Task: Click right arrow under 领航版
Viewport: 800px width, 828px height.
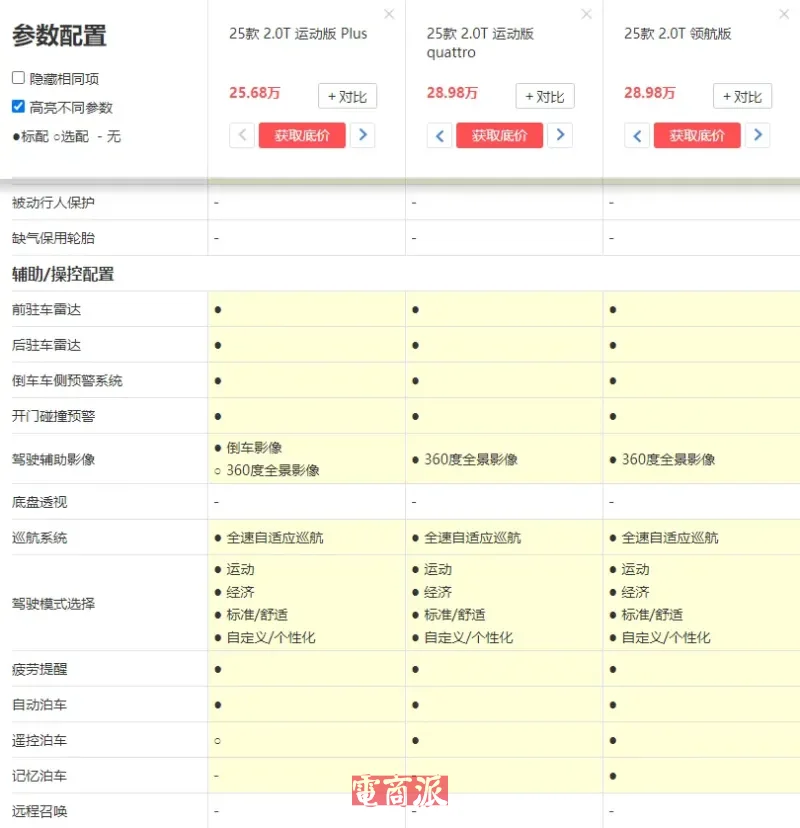Action: pyautogui.click(x=758, y=135)
